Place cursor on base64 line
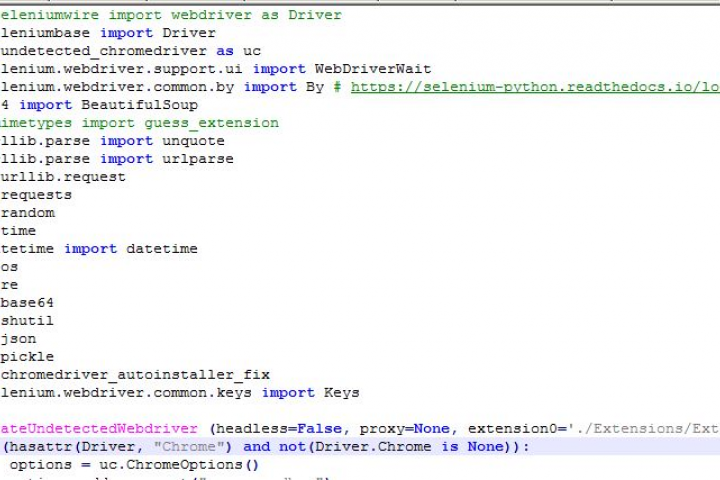 pyautogui.click(x=27, y=303)
